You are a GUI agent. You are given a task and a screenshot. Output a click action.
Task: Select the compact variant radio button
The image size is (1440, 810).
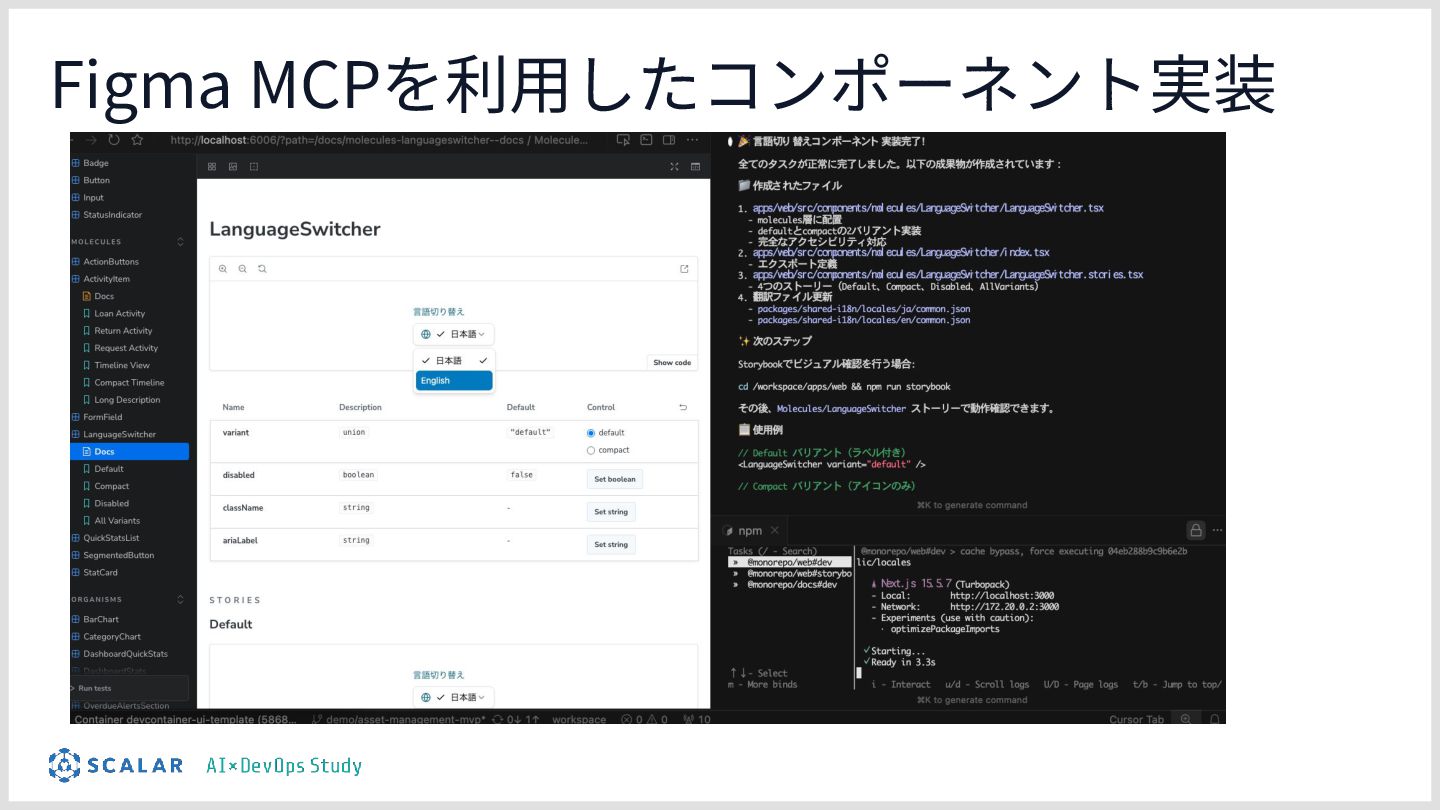(591, 450)
